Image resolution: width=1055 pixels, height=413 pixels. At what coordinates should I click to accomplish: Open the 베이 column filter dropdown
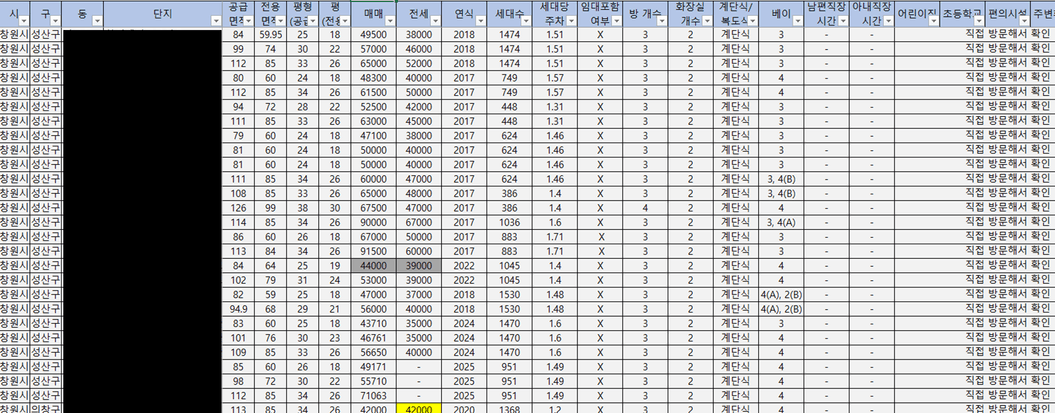pos(797,22)
